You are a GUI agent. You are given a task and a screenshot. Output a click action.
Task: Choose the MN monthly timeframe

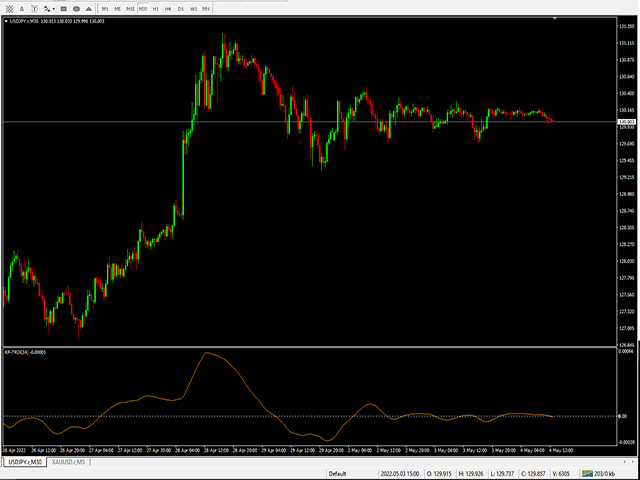coord(206,8)
